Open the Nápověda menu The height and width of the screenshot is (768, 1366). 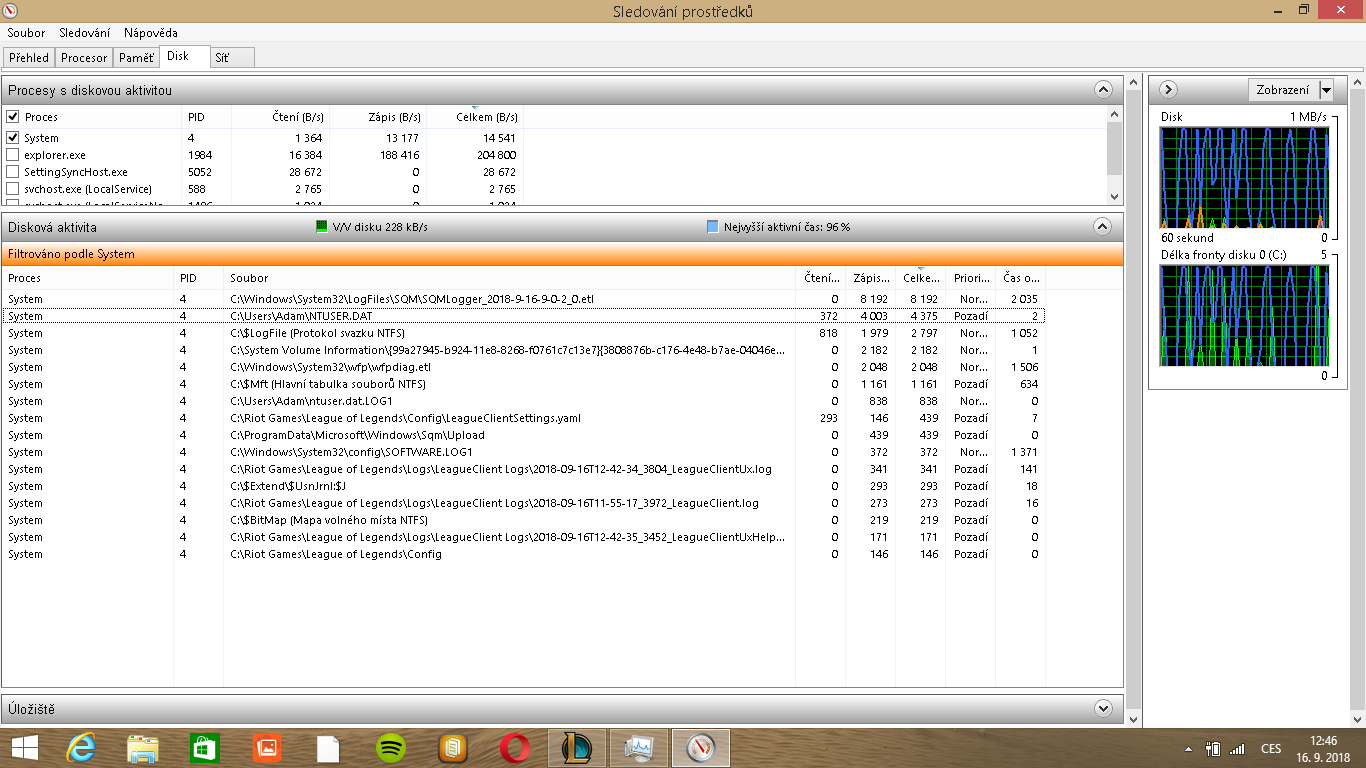point(151,33)
